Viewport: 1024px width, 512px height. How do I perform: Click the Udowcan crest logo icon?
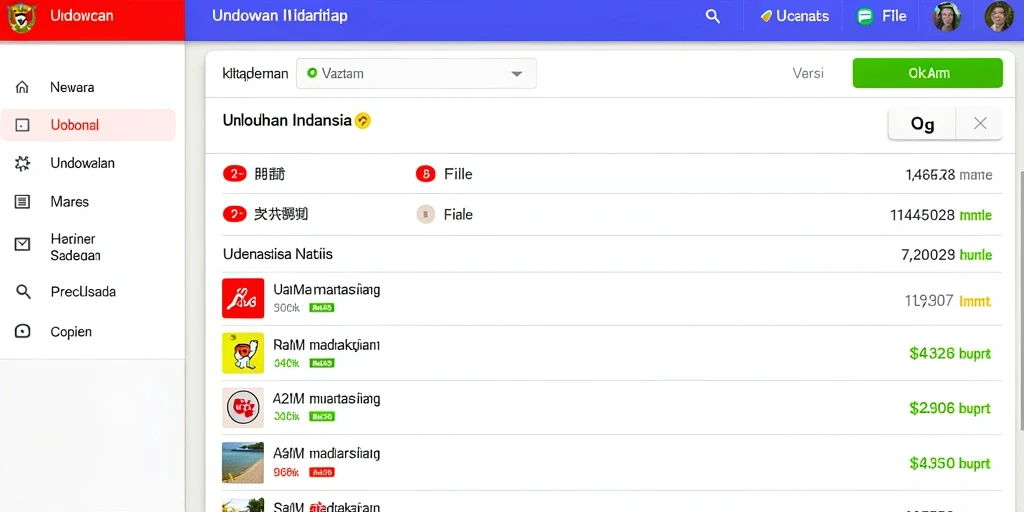(x=21, y=17)
